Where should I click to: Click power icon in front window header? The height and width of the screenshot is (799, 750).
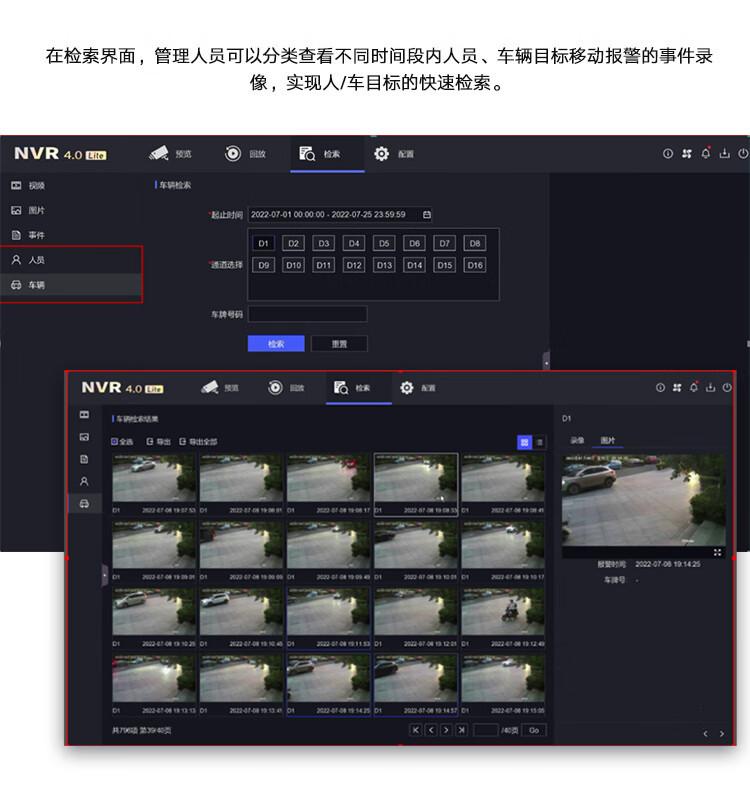click(x=727, y=387)
